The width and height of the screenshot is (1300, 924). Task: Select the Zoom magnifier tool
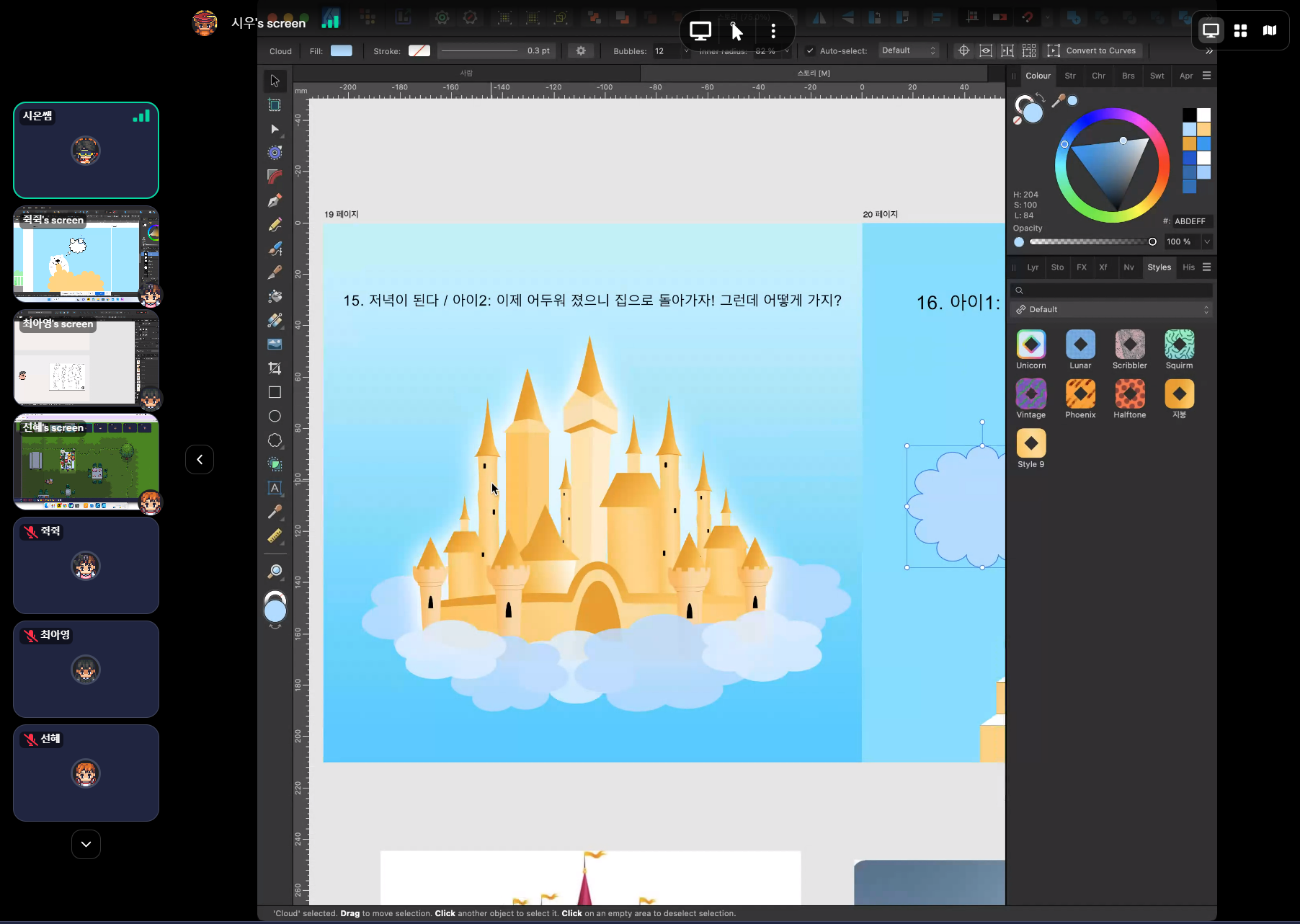[x=275, y=572]
